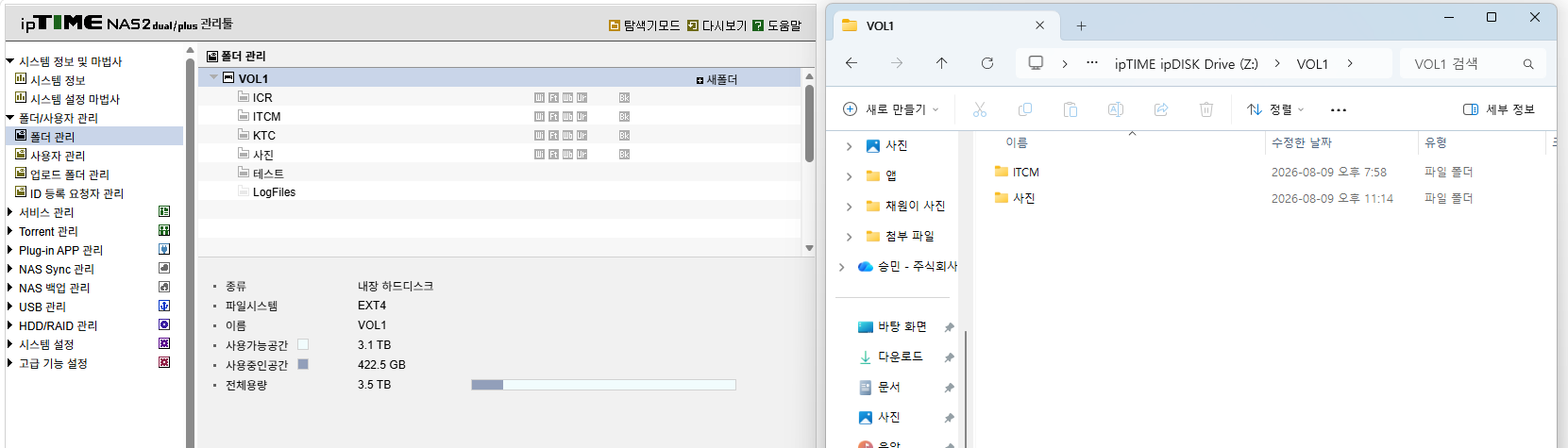The image size is (1568, 448).
Task: Select the VOL1 Explorer tab
Action: pyautogui.click(x=944, y=25)
